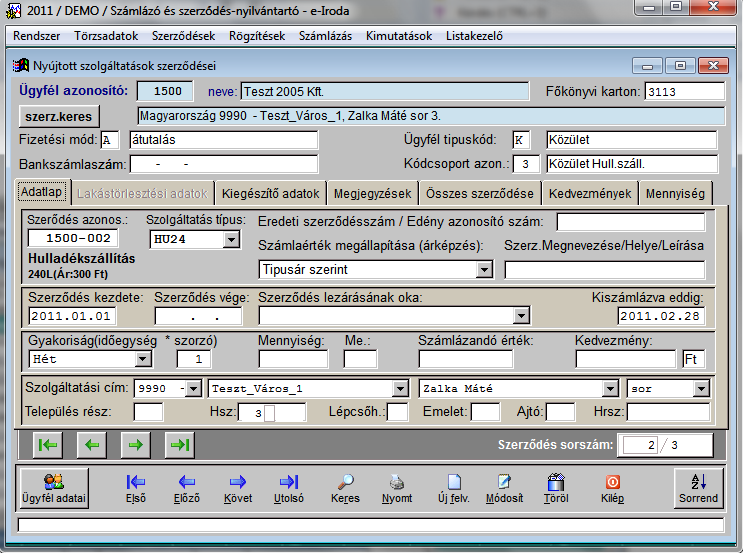Open the Szerződés lezárásának oka dropdown
The width and height of the screenshot is (743, 553).
coord(521,316)
